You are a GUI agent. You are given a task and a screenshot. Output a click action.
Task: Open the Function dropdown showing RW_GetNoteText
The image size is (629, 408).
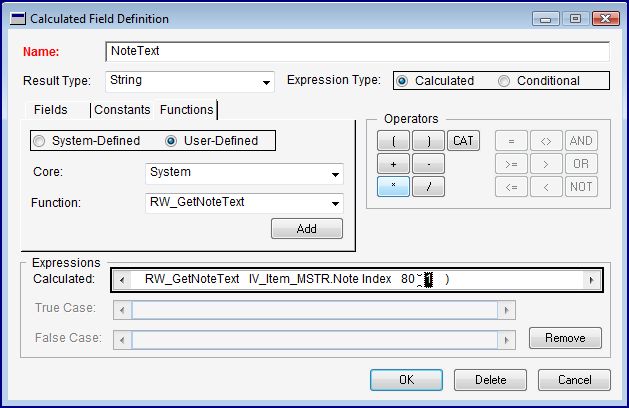[335, 203]
